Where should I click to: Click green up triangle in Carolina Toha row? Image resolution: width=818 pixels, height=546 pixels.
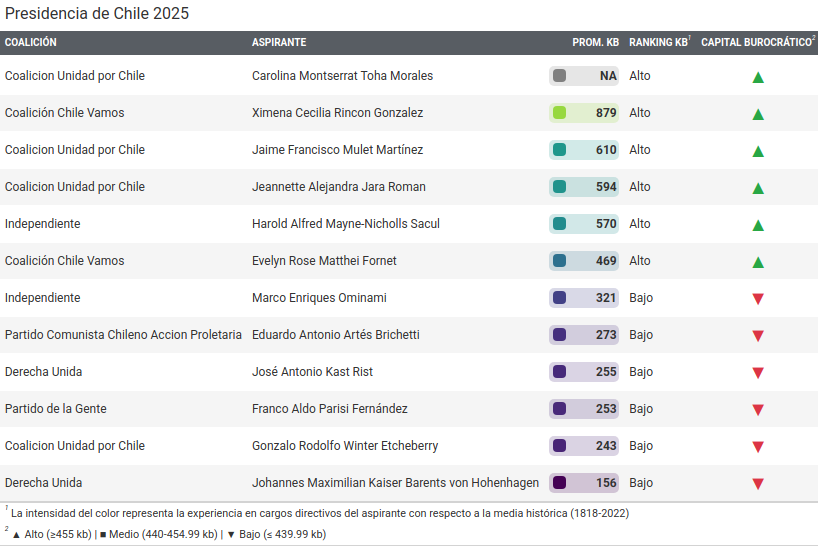tap(758, 78)
